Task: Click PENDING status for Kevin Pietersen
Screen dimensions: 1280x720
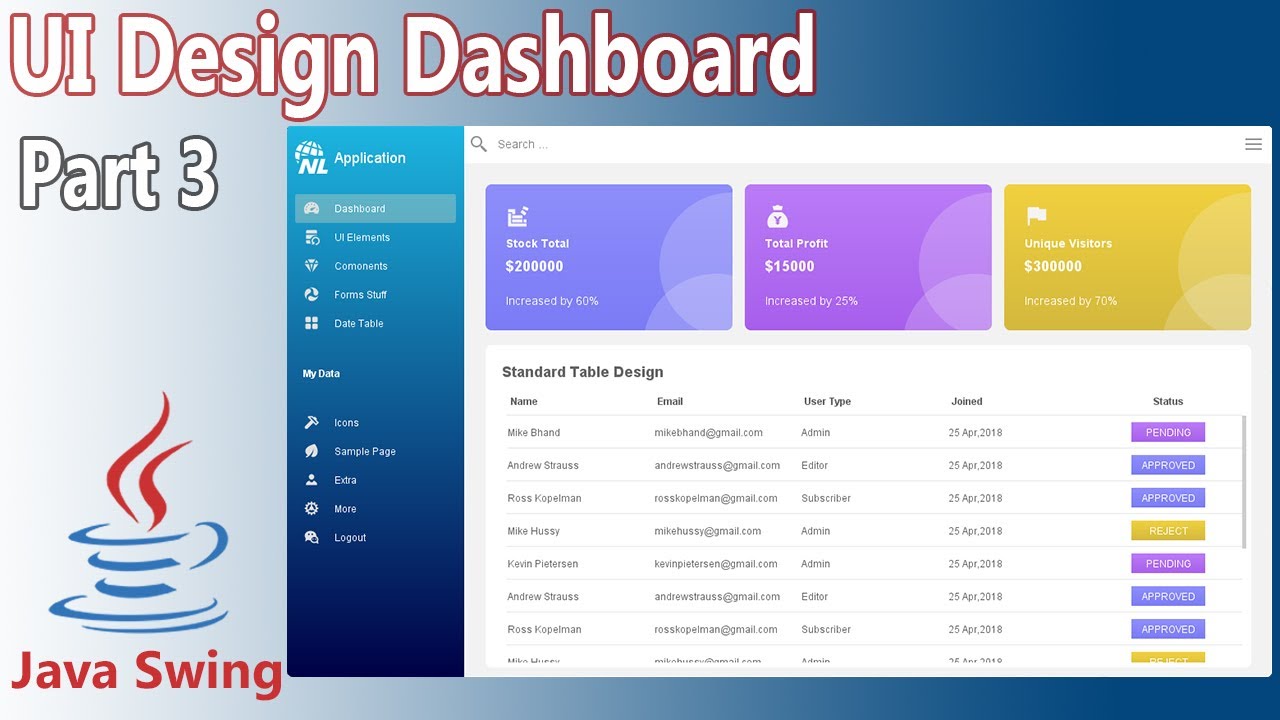Action: pyautogui.click(x=1168, y=563)
